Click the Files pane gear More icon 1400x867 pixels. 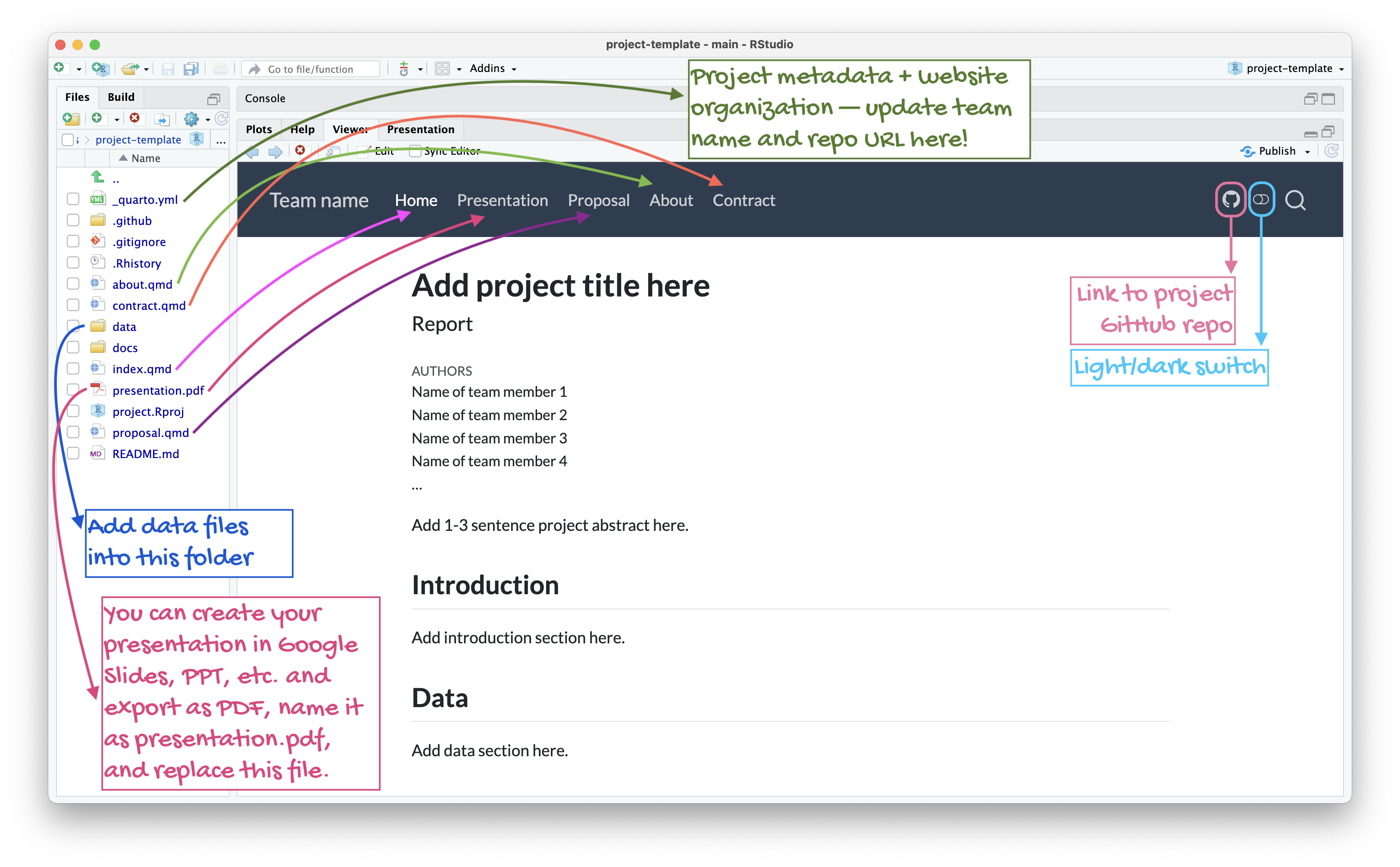[x=191, y=119]
